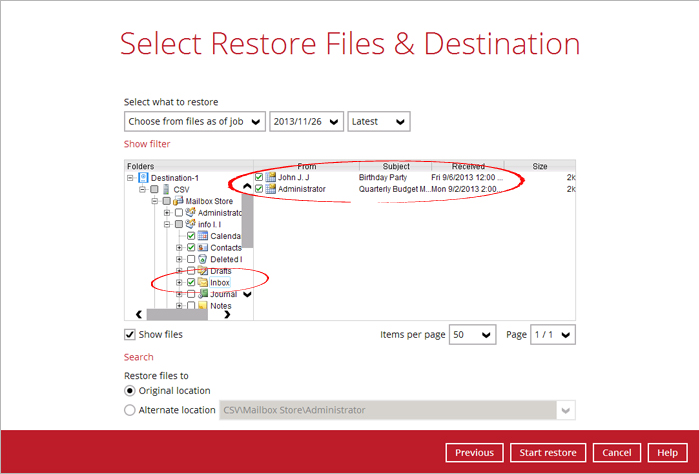
Task: Uncheck the Inbox folder checkbox
Action: pos(190,283)
